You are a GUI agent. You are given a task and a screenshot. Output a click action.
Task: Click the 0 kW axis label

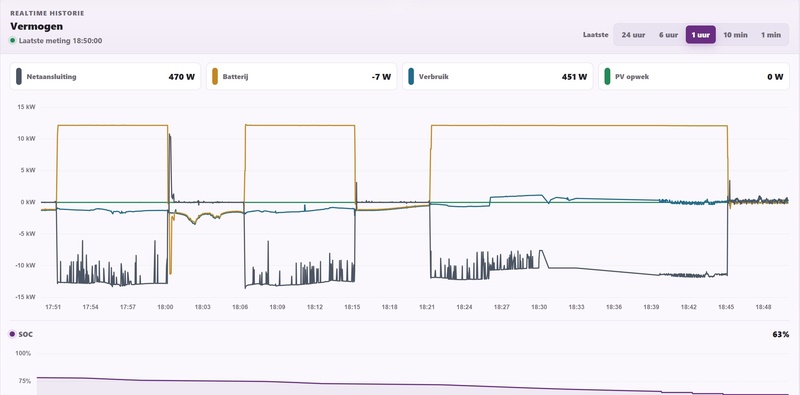28,202
